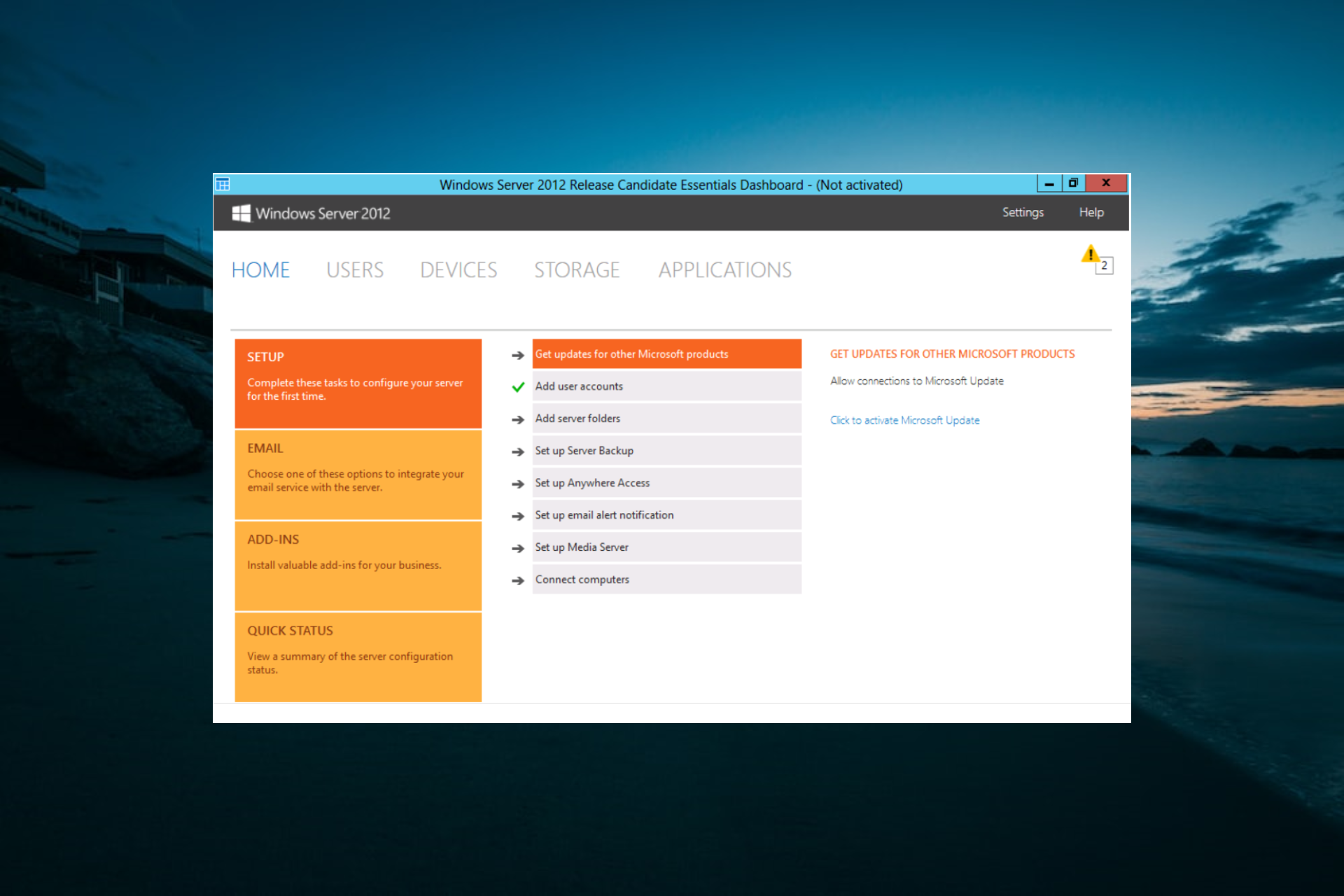The width and height of the screenshot is (1344, 896).
Task: Select Set up email alert notification task
Action: click(667, 515)
